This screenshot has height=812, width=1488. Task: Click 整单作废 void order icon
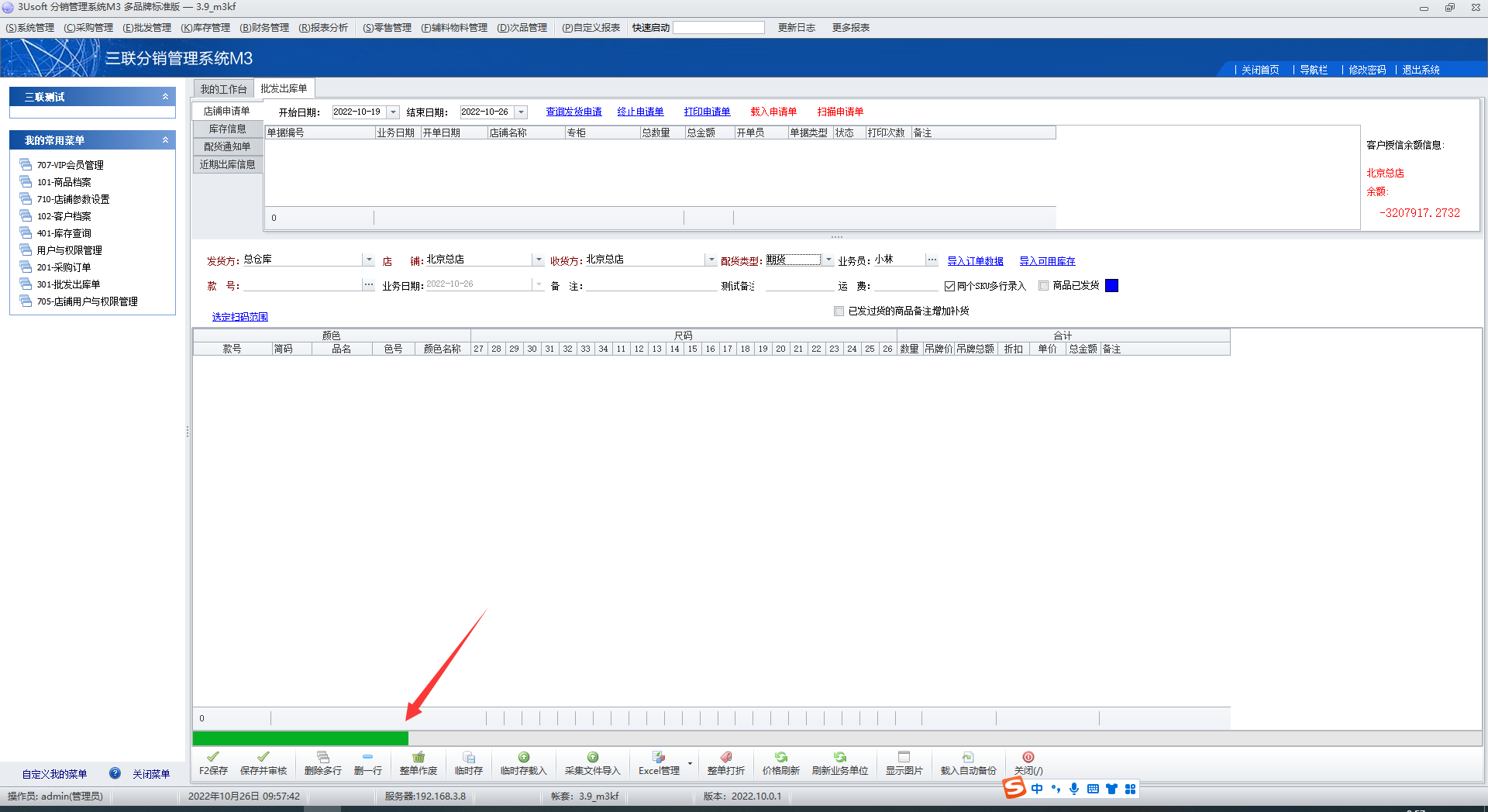point(418,757)
